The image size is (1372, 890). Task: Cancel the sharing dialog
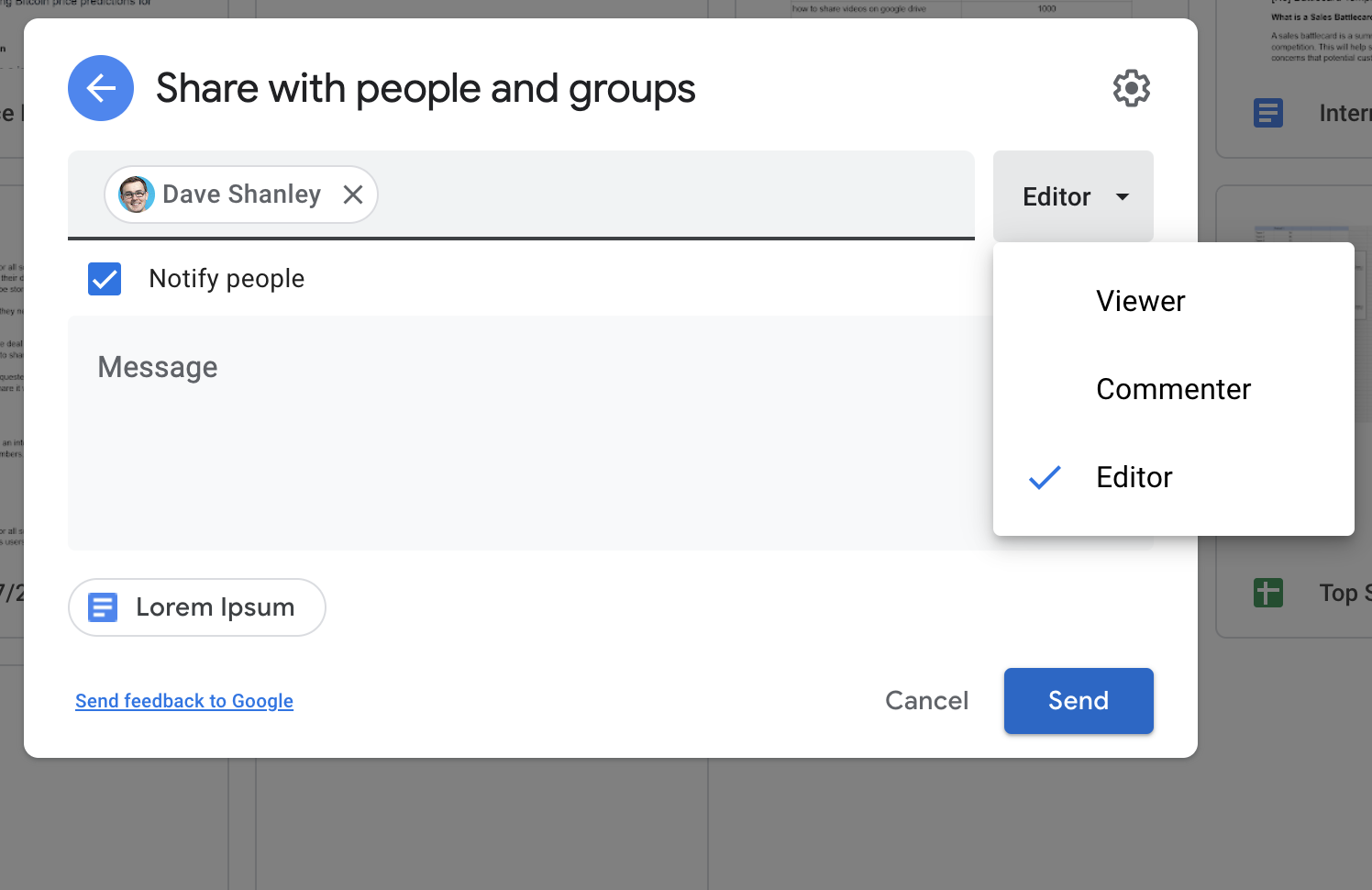point(926,701)
